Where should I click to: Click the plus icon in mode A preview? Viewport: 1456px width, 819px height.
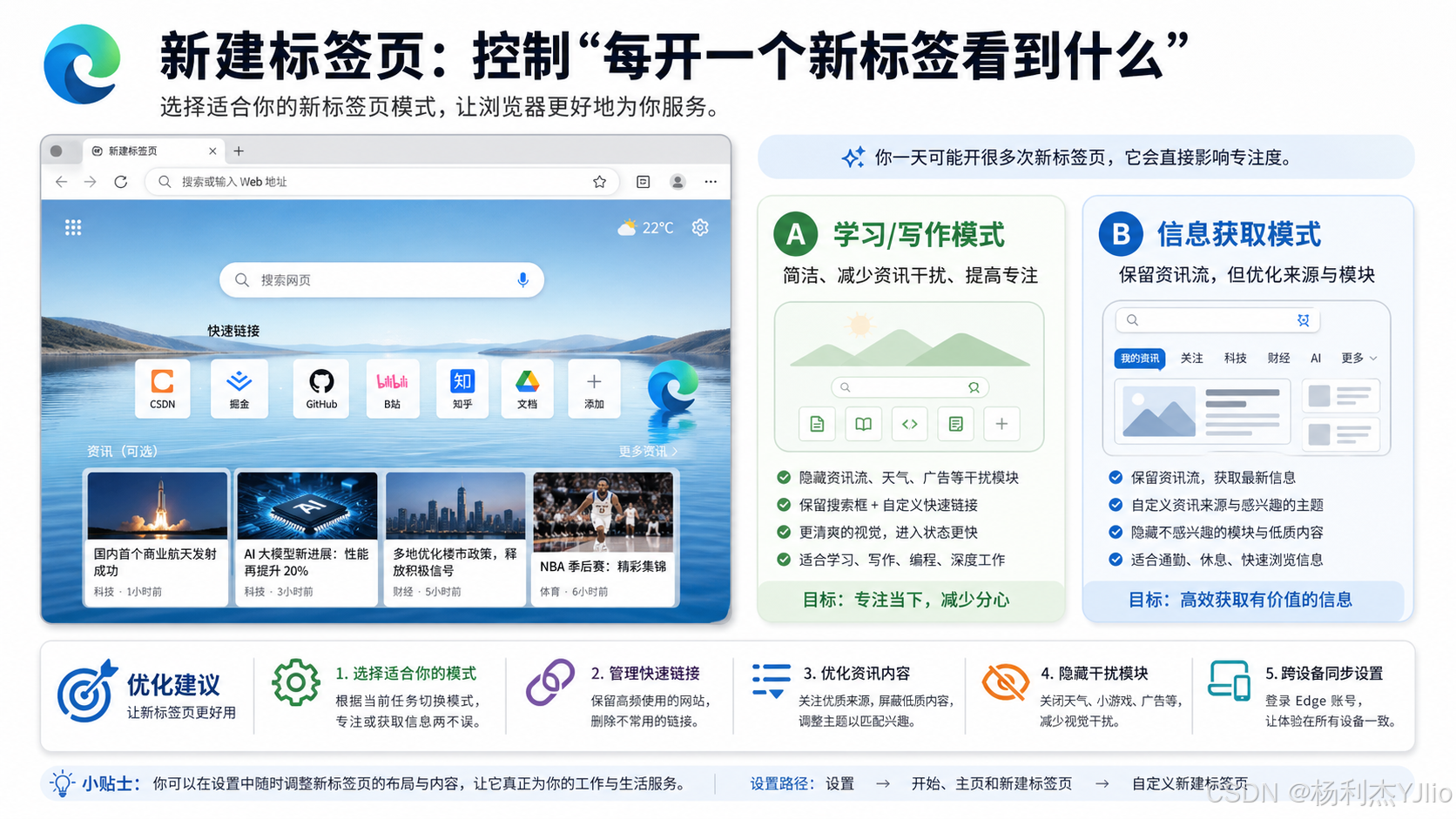1001,424
